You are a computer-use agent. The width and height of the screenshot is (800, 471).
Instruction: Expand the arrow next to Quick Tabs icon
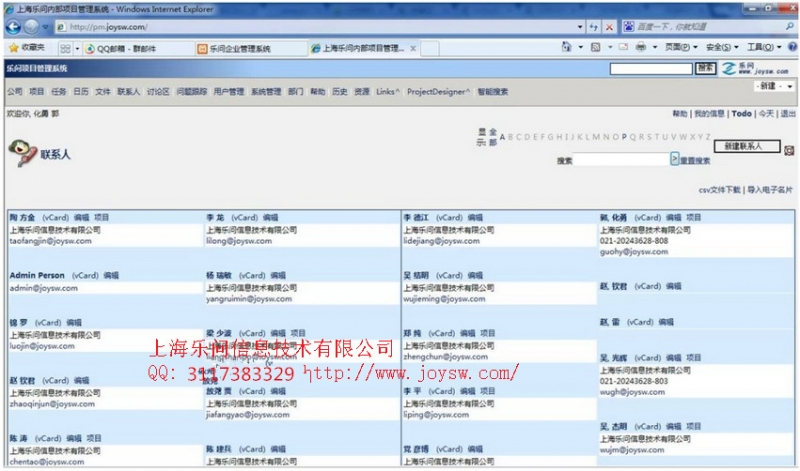click(x=78, y=49)
